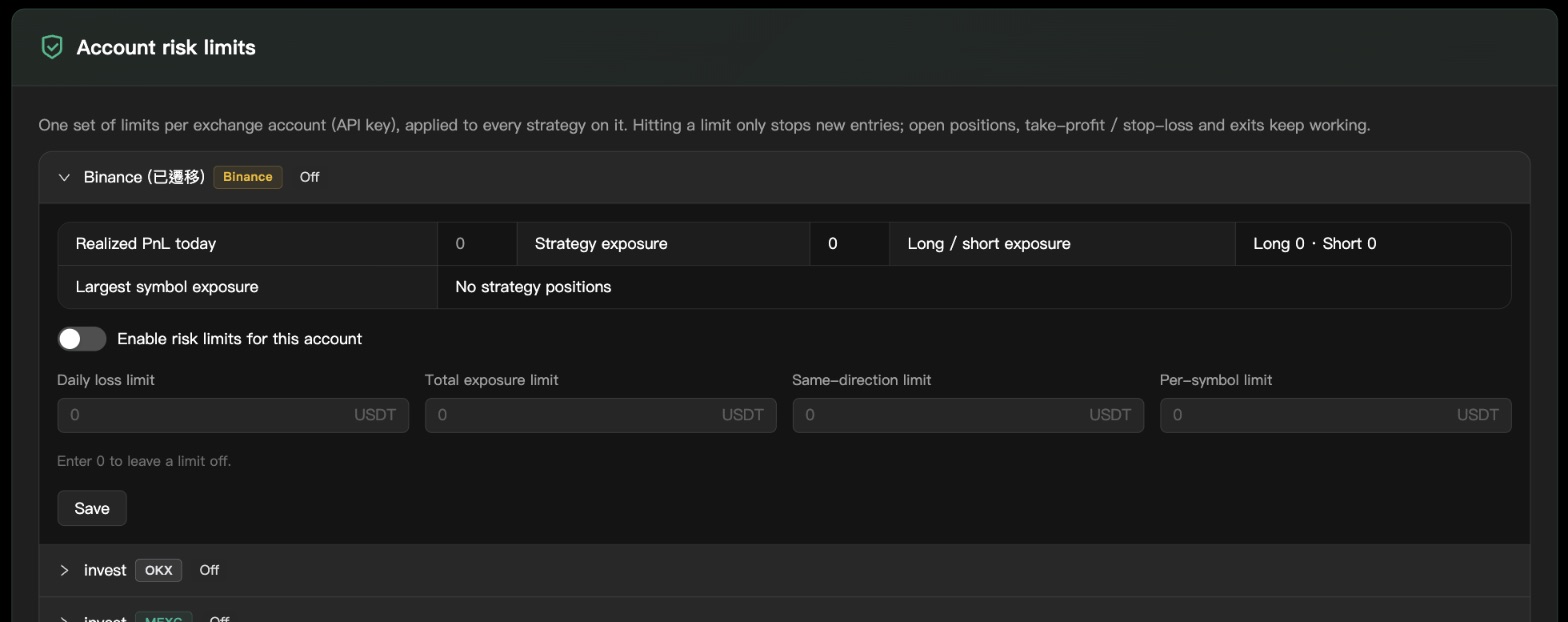1568x622 pixels.
Task: Click the Realized PnL today label
Action: (x=146, y=244)
